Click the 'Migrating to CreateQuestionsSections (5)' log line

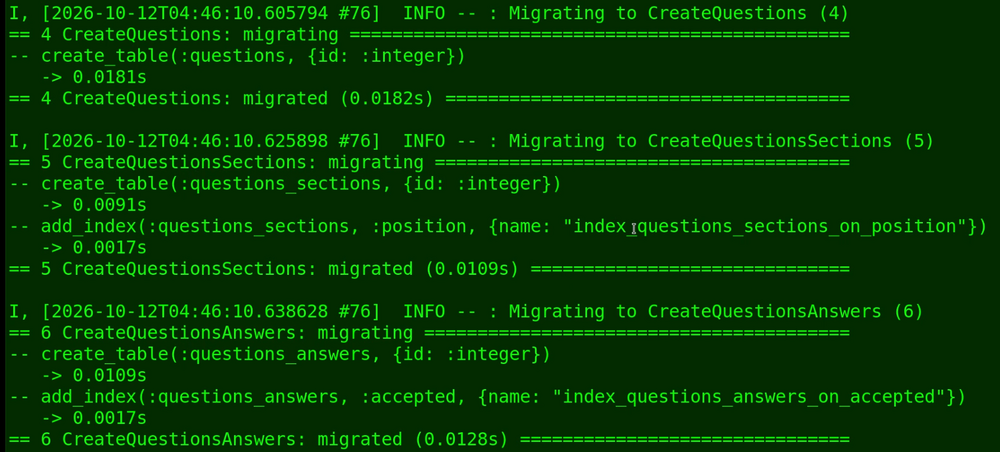pos(471,141)
